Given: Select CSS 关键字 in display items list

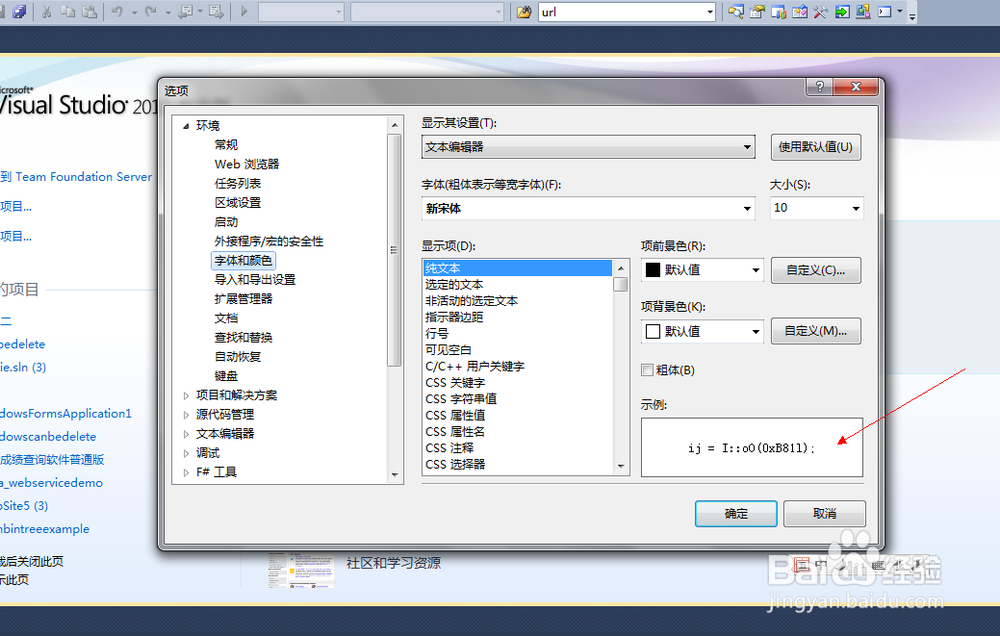Looking at the screenshot, I should click(x=517, y=383).
